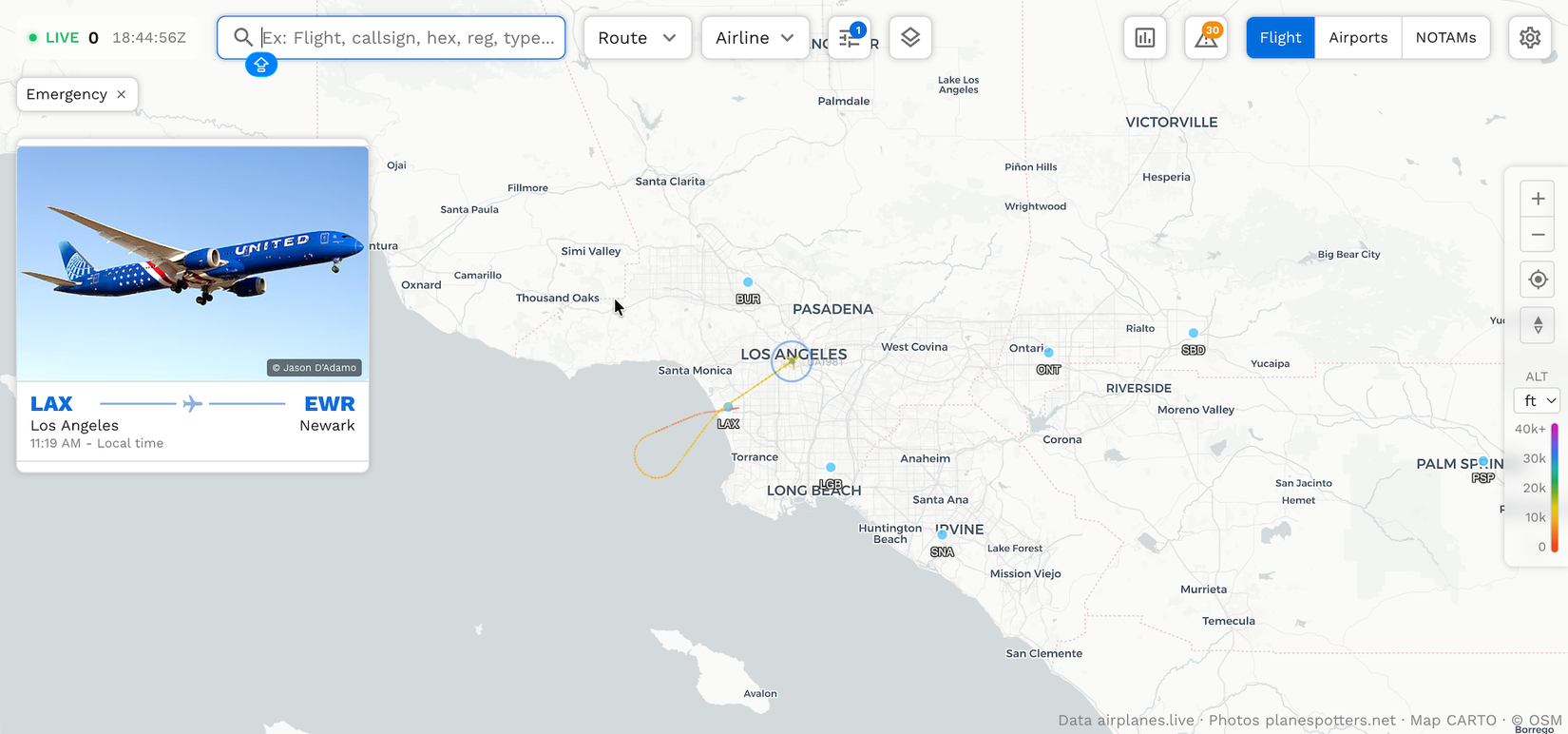Click the SNA airport marker
1568x734 pixels.
[942, 535]
